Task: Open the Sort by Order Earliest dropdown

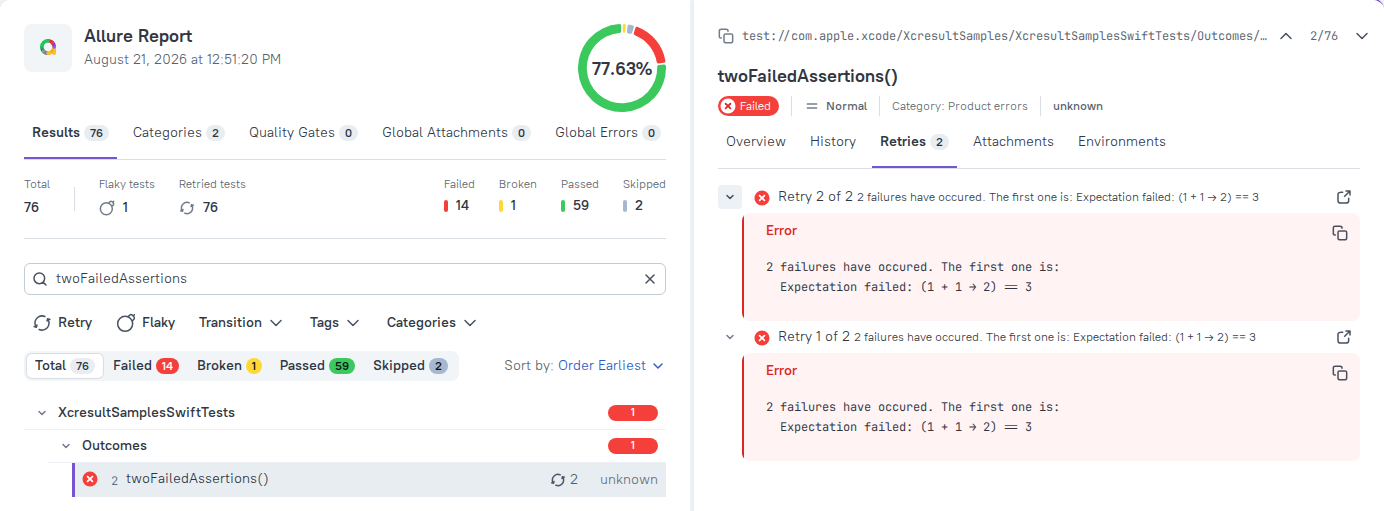Action: tap(610, 366)
